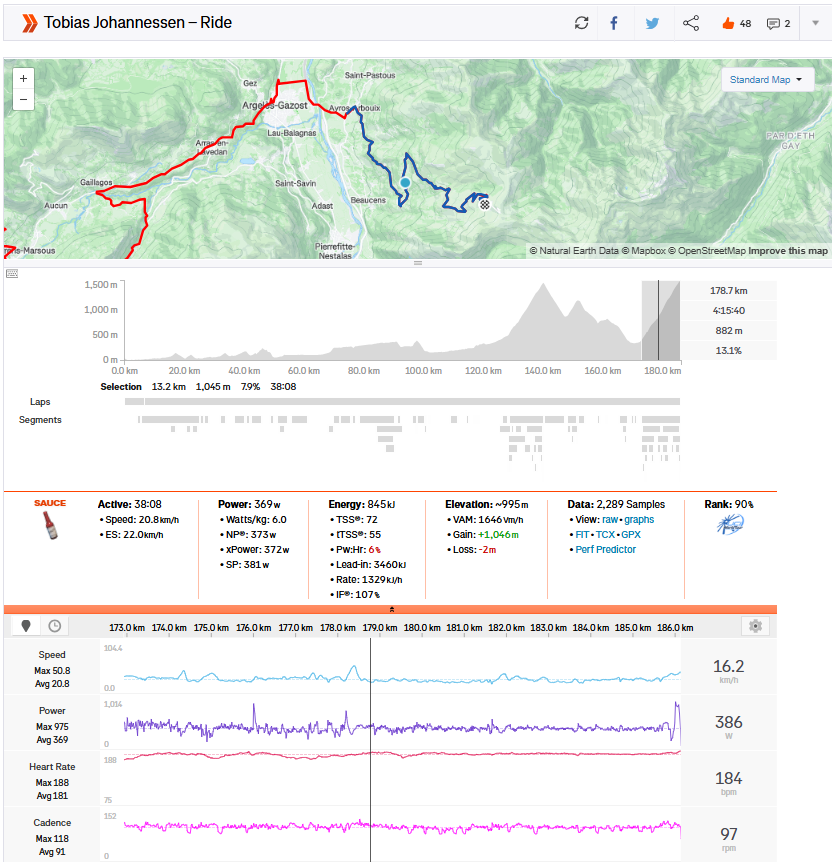Collapse the elevation profile panel handle
This screenshot has height=862, width=832.
coord(417,262)
